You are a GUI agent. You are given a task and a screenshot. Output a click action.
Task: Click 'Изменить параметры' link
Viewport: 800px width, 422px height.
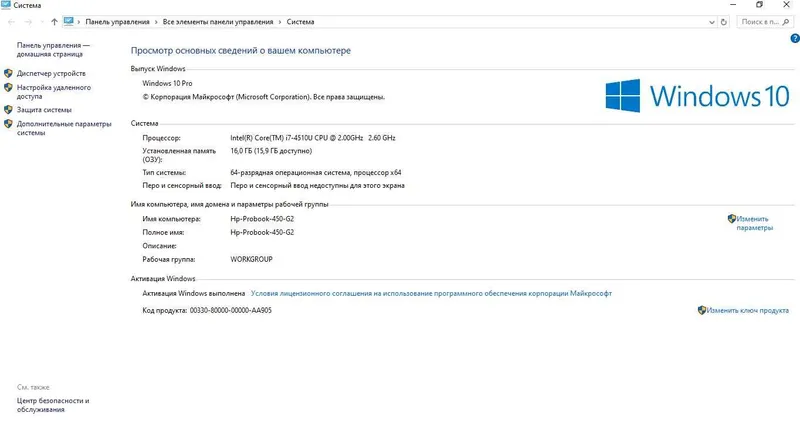pos(755,224)
